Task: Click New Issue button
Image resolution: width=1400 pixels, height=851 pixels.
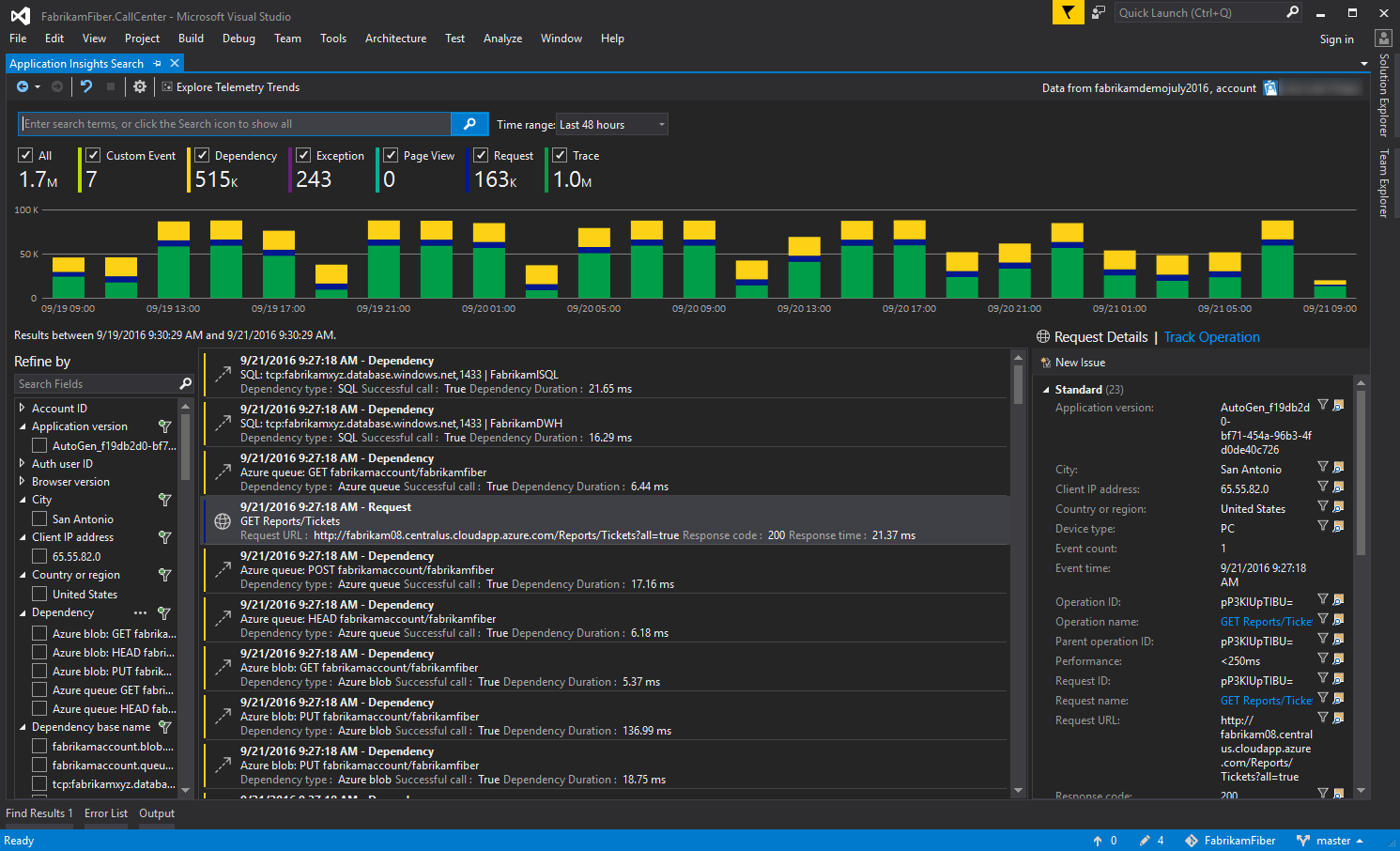Action: click(x=1072, y=363)
